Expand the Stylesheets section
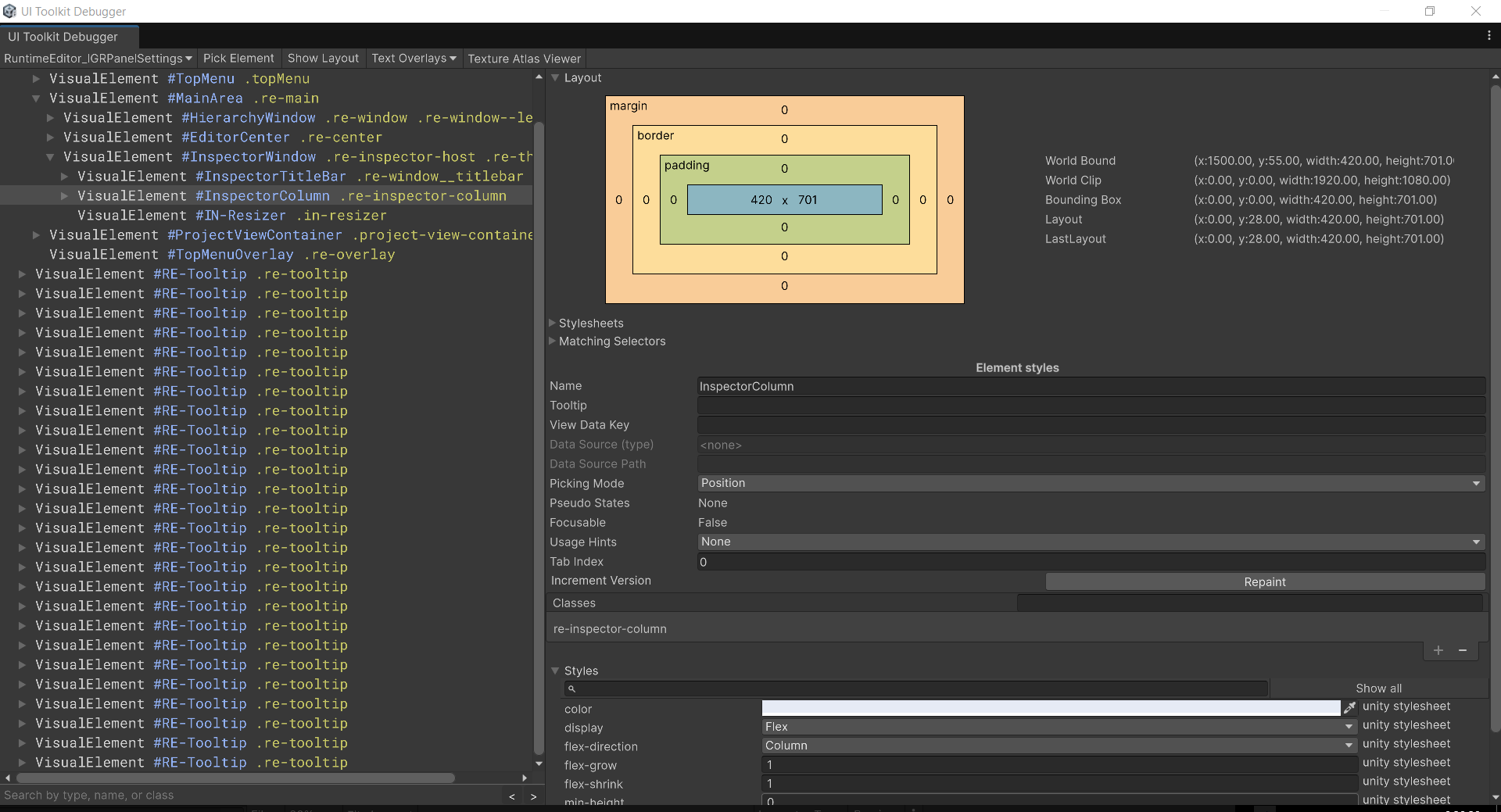1501x812 pixels. point(590,323)
